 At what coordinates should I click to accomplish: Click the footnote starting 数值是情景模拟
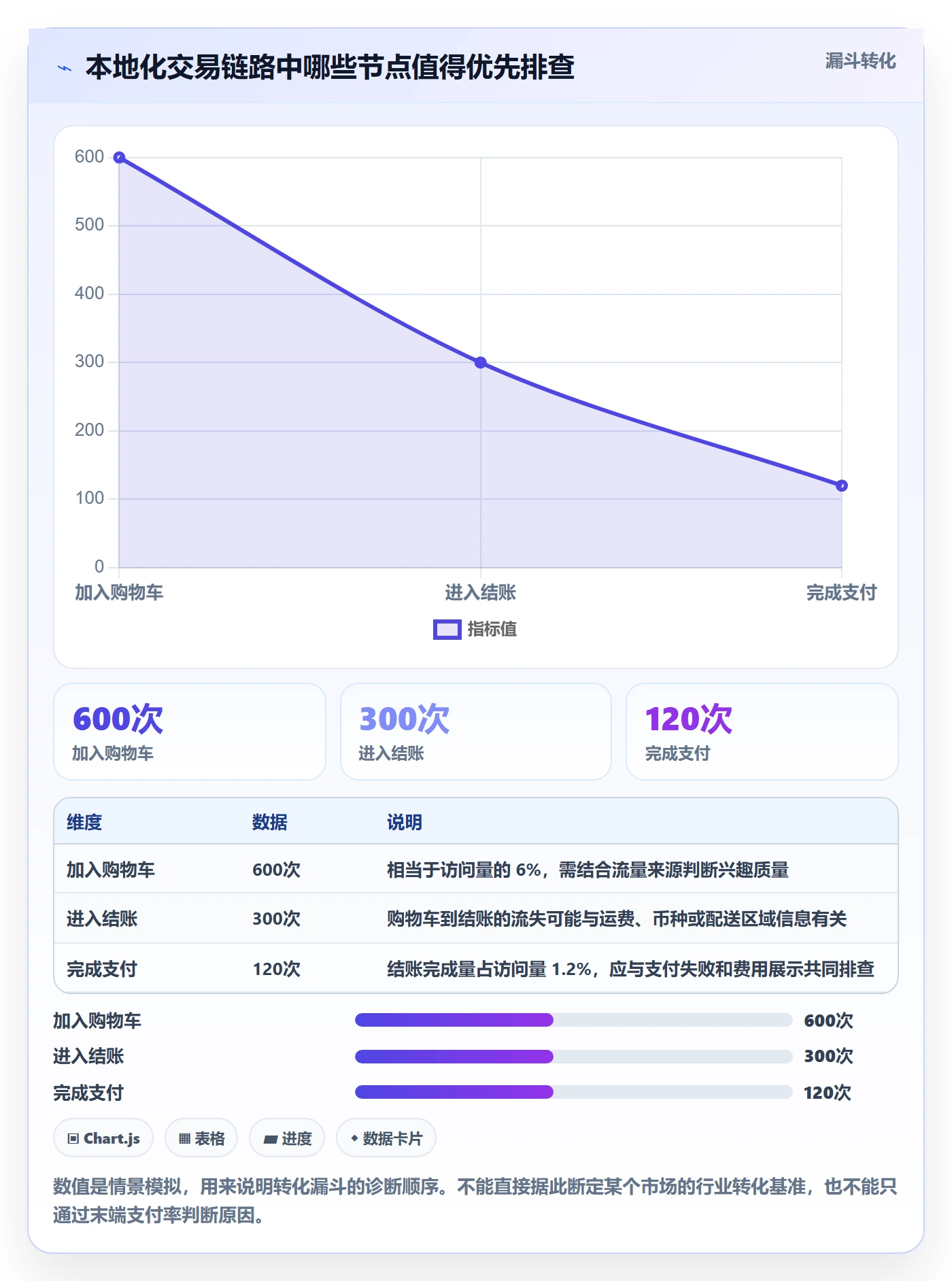pos(475,1200)
